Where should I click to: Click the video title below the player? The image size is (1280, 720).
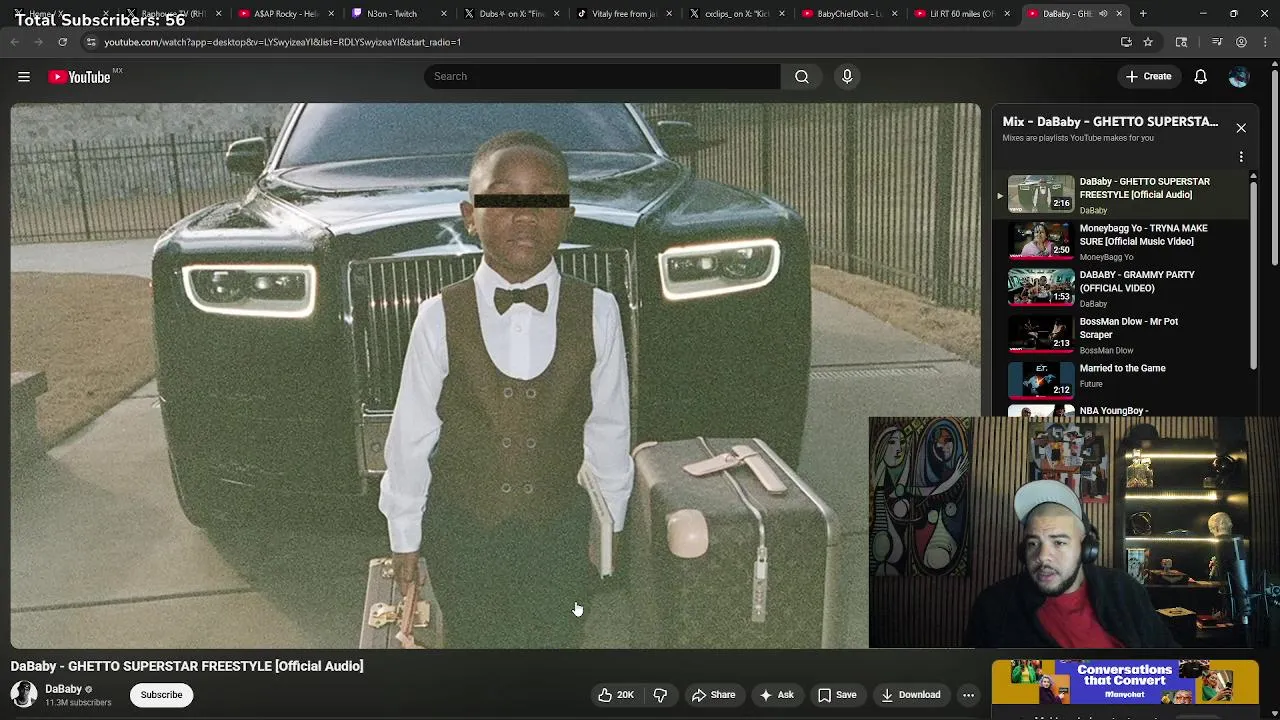tap(187, 666)
